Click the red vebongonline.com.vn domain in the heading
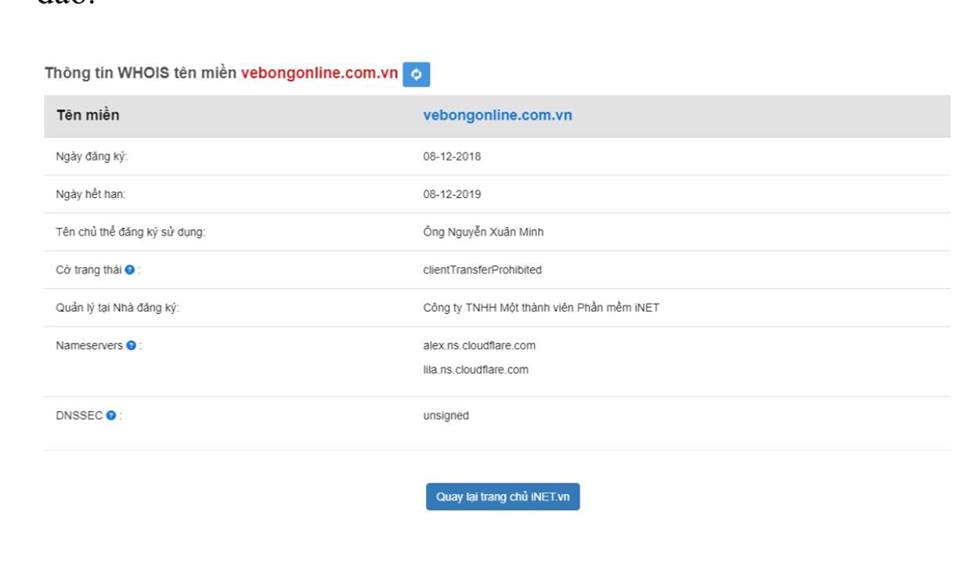This screenshot has width=960, height=563. point(319,74)
